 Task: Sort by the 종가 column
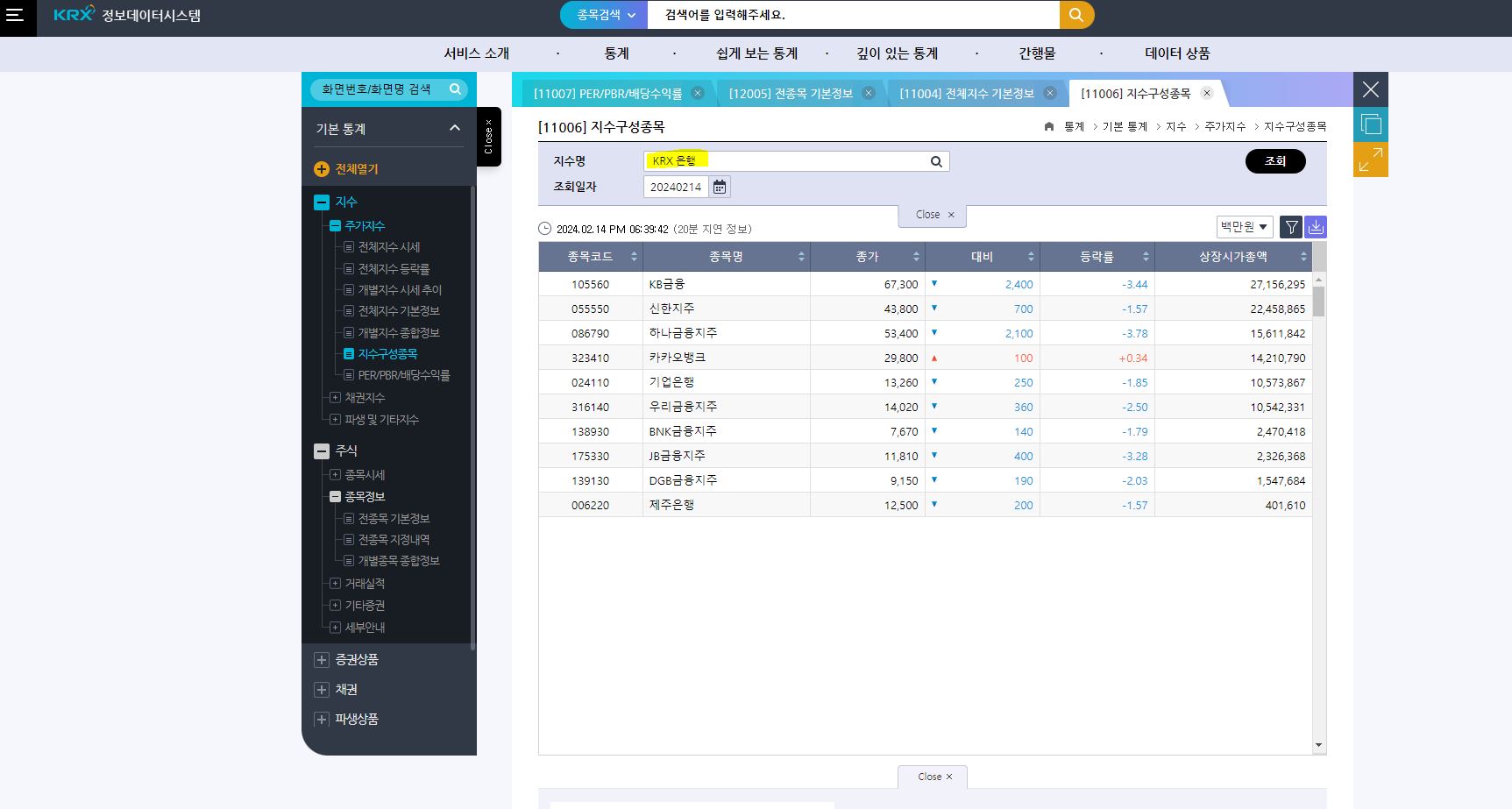868,257
